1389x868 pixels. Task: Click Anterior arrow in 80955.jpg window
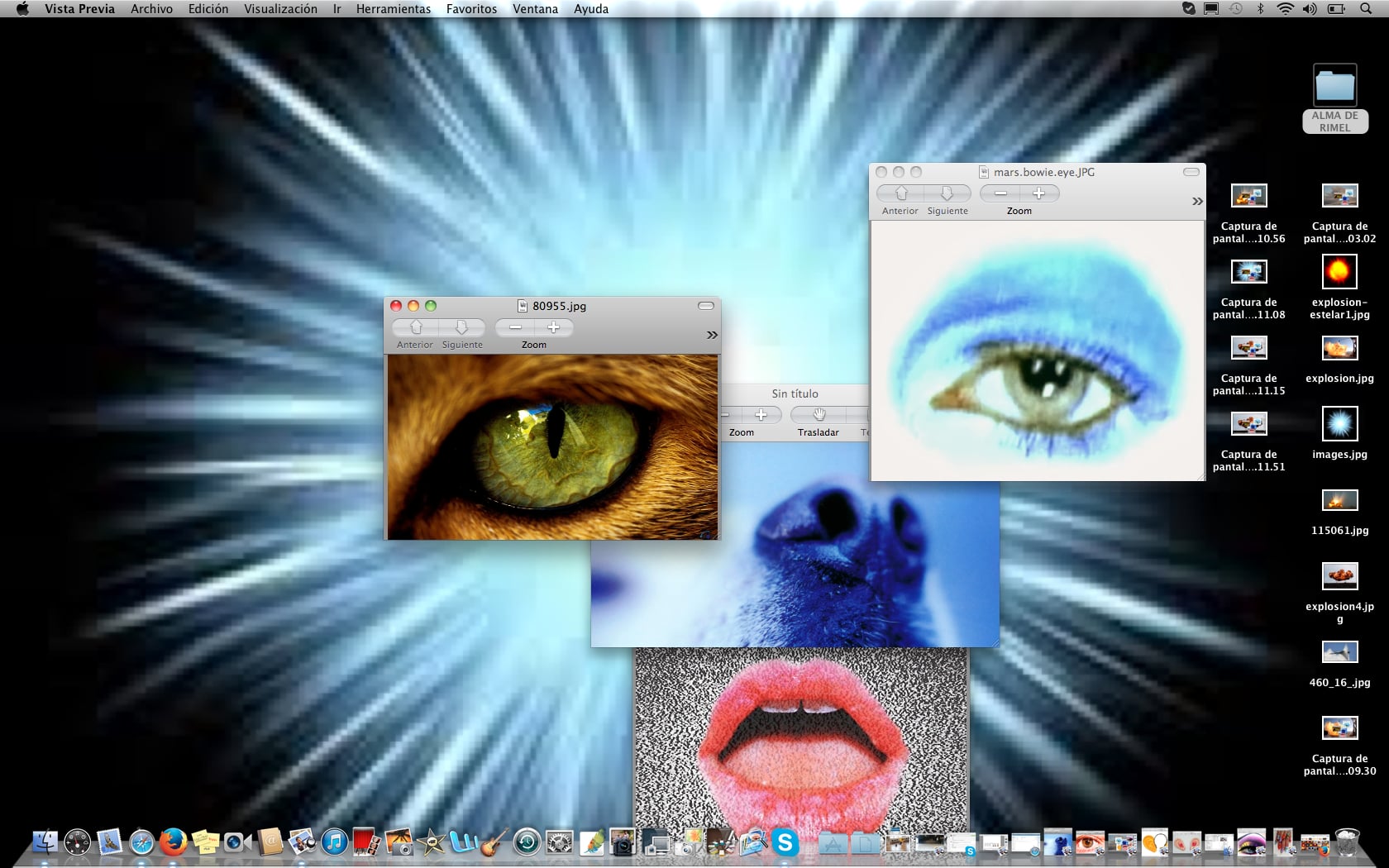tap(416, 327)
